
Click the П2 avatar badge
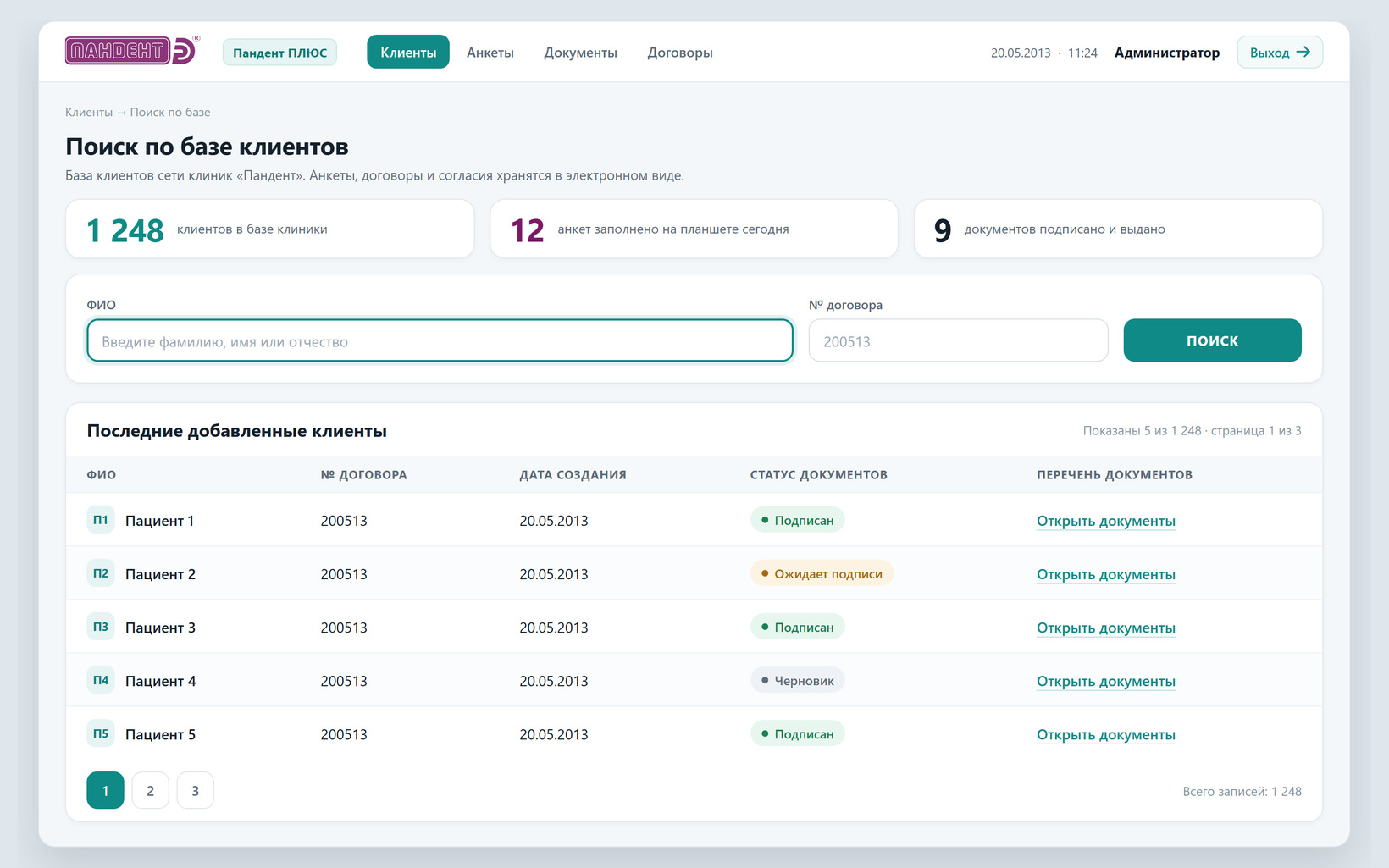101,573
